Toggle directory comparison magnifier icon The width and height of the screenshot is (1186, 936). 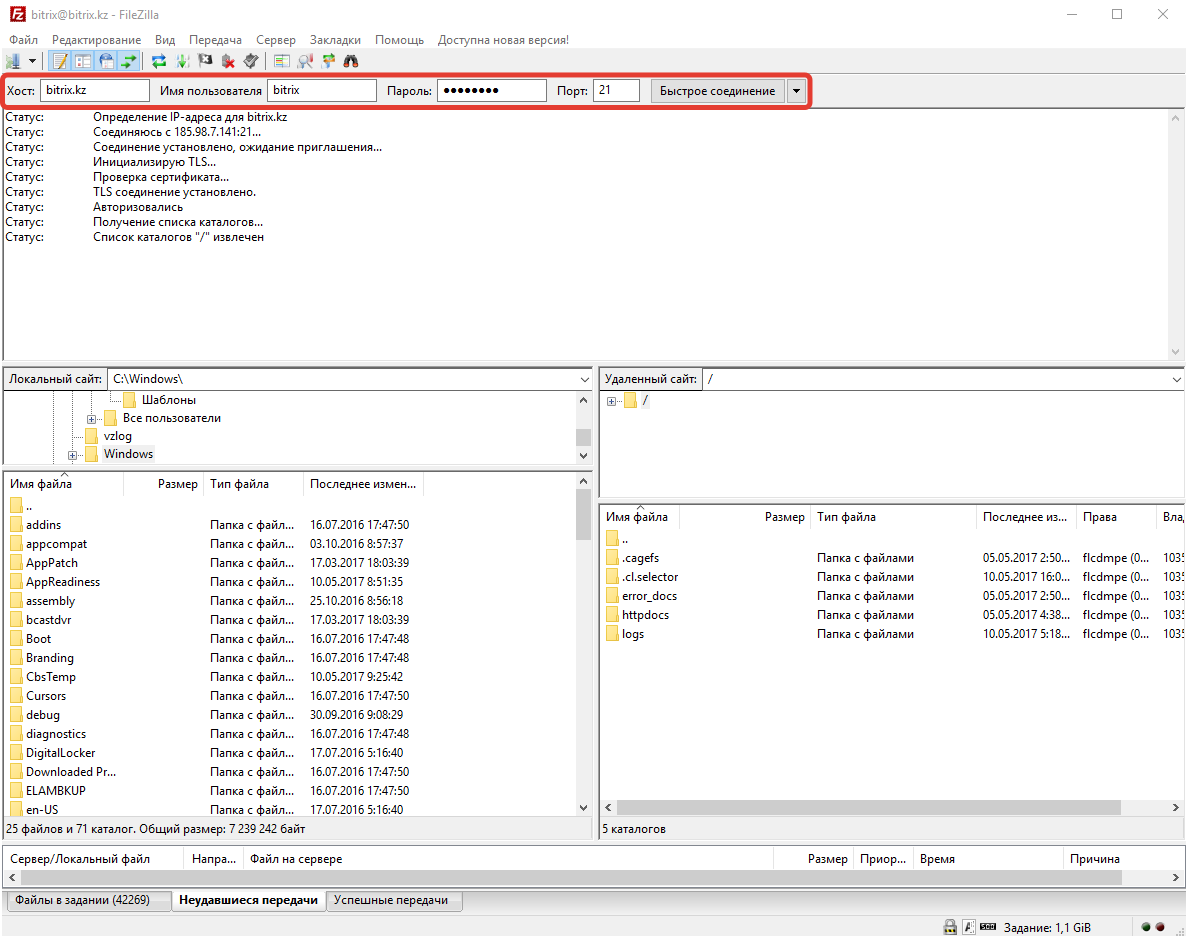(x=305, y=61)
